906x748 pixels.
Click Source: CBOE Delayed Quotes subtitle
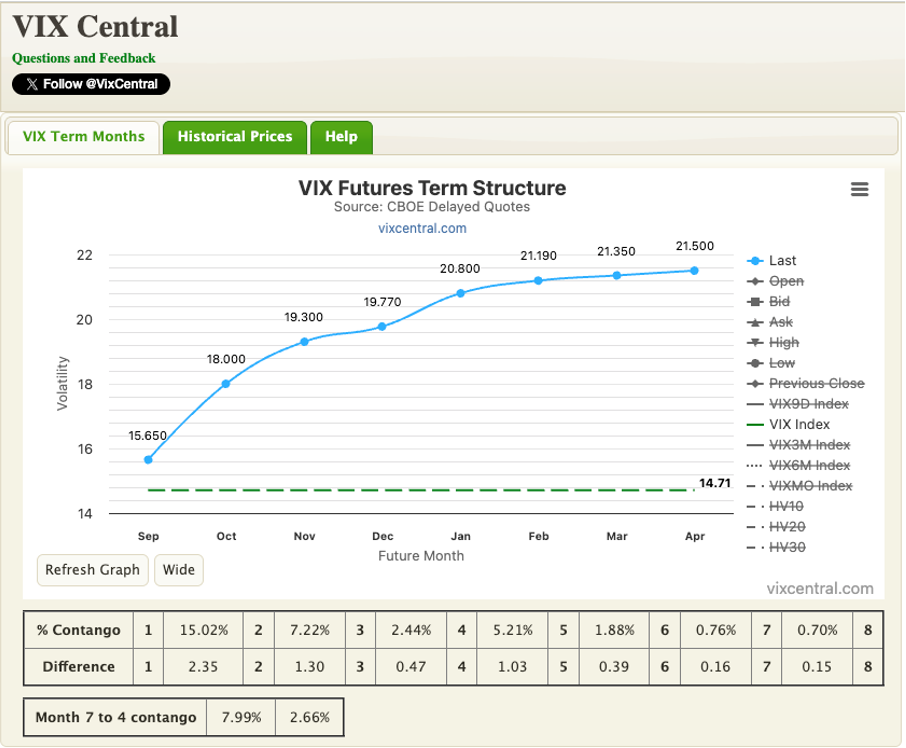pyautogui.click(x=432, y=207)
